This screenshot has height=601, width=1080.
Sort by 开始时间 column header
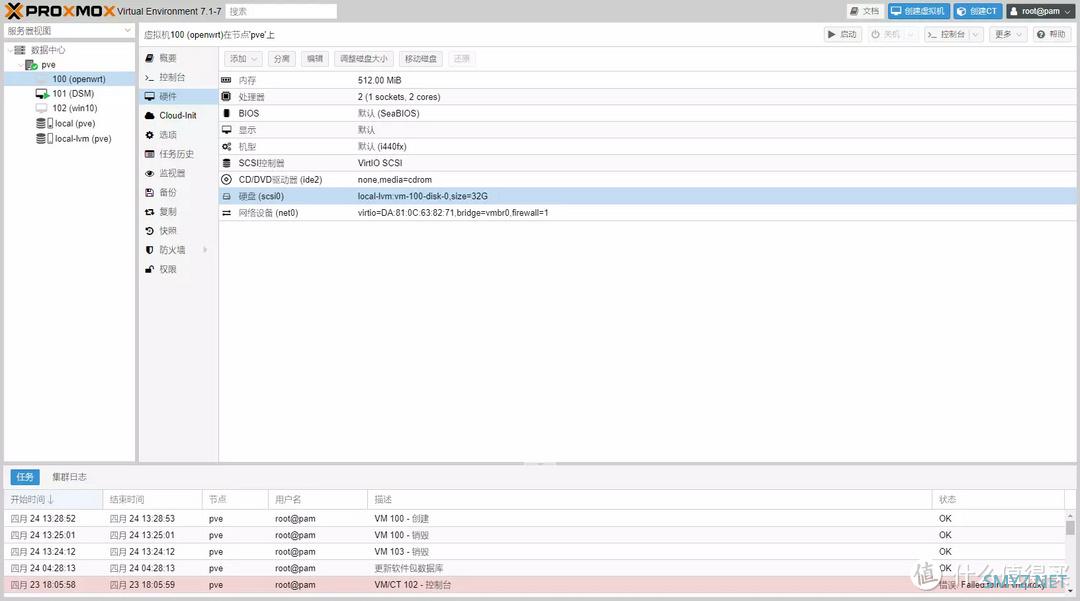click(x=53, y=499)
